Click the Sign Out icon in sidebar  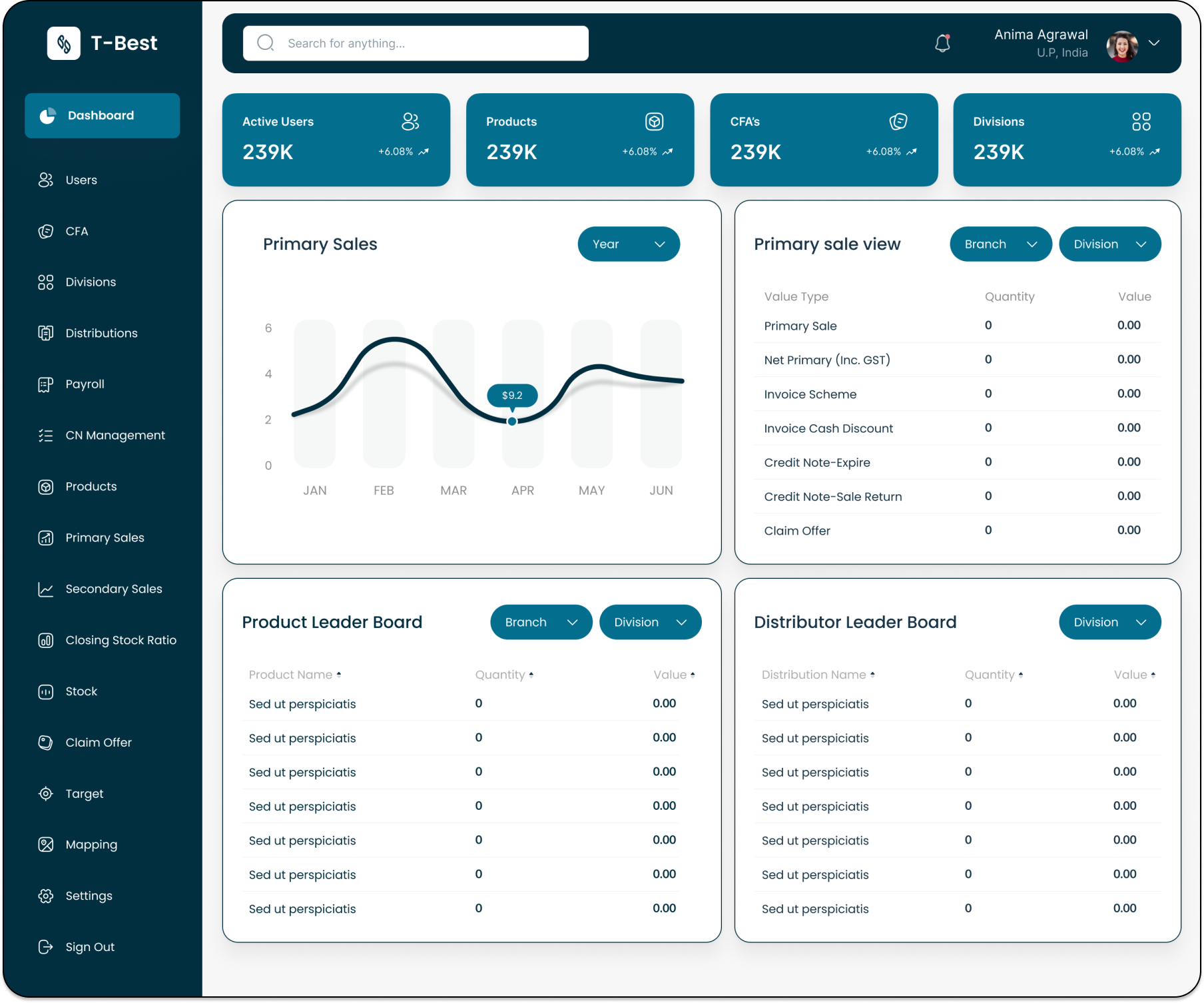click(x=45, y=946)
